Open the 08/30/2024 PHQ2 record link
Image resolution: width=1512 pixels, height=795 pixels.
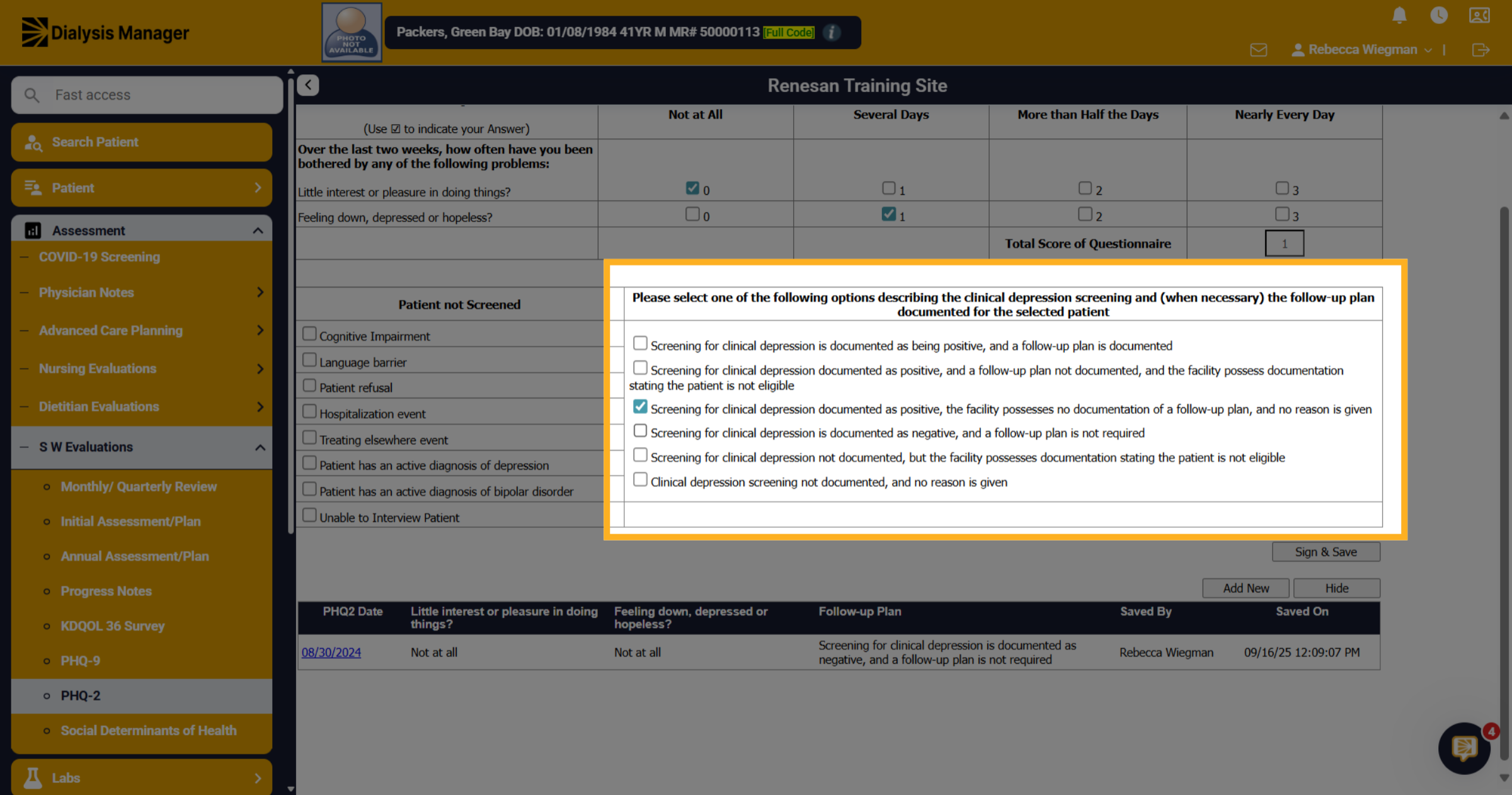(x=331, y=653)
